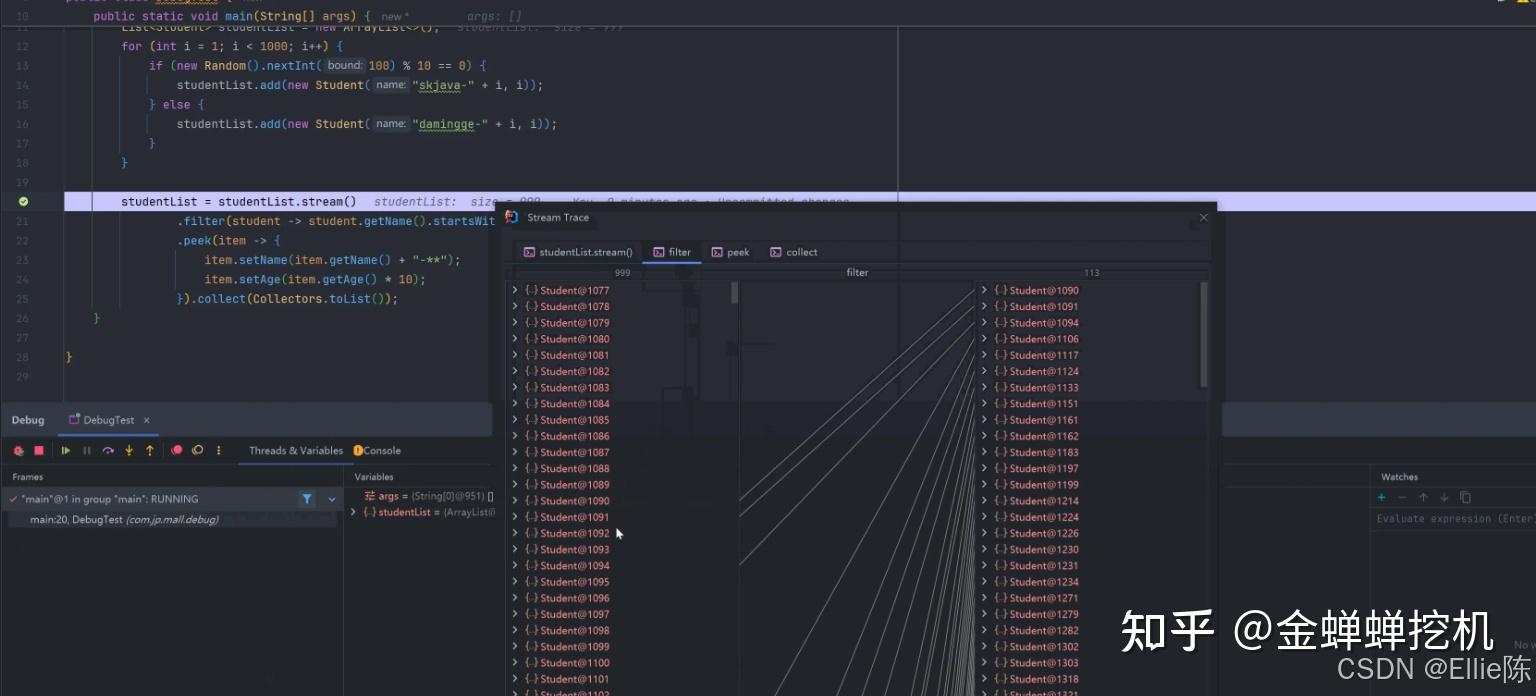This screenshot has width=1536, height=696.
Task: Open the thread selector dropdown chevron
Action: coord(331,499)
